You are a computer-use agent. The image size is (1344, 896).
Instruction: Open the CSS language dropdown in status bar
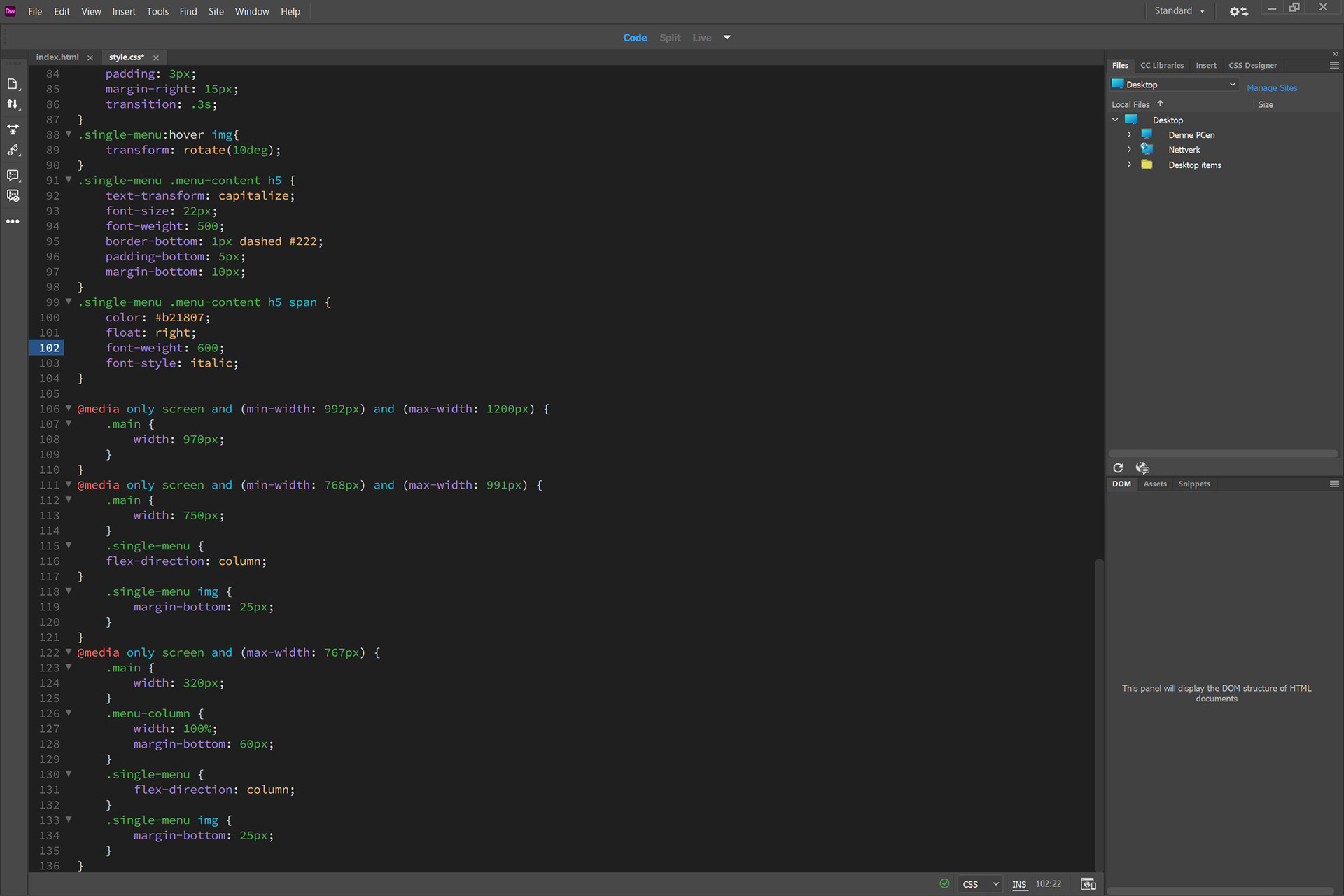(981, 884)
